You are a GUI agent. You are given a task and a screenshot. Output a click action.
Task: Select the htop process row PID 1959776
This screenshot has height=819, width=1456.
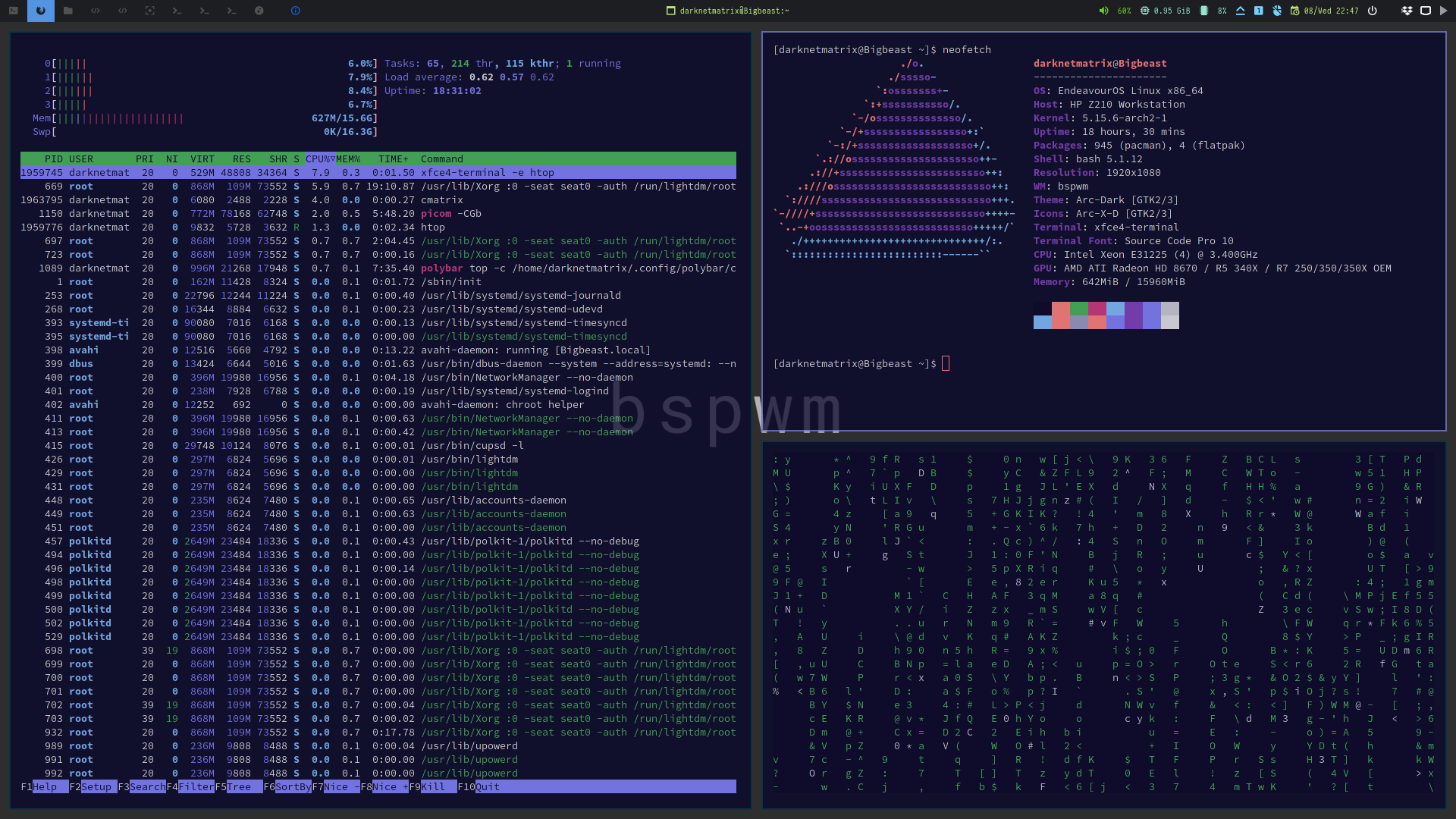[378, 227]
